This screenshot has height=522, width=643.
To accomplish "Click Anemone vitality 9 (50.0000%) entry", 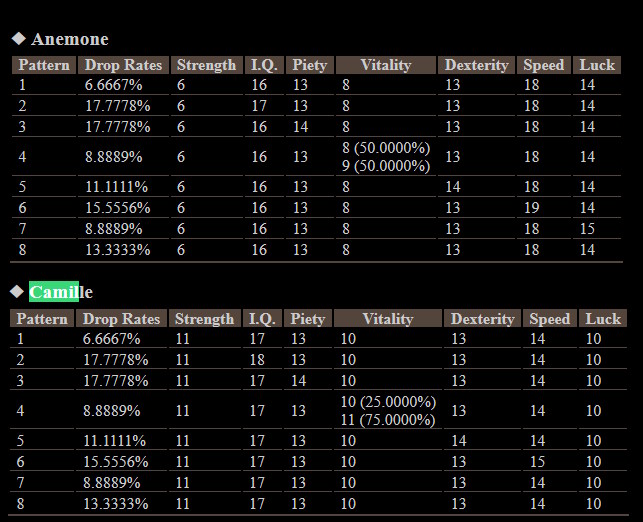I will click(x=386, y=166).
